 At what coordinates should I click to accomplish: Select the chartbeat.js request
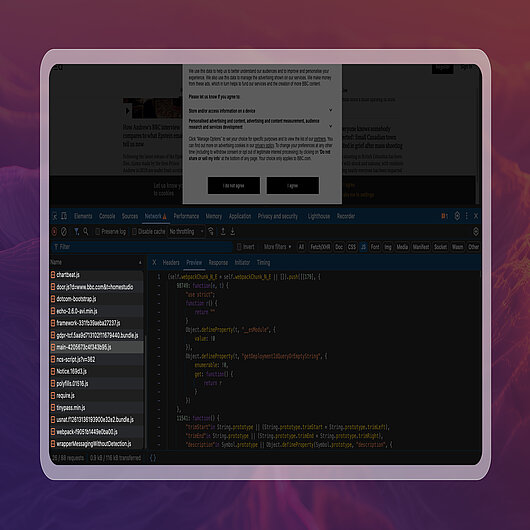(x=96, y=275)
